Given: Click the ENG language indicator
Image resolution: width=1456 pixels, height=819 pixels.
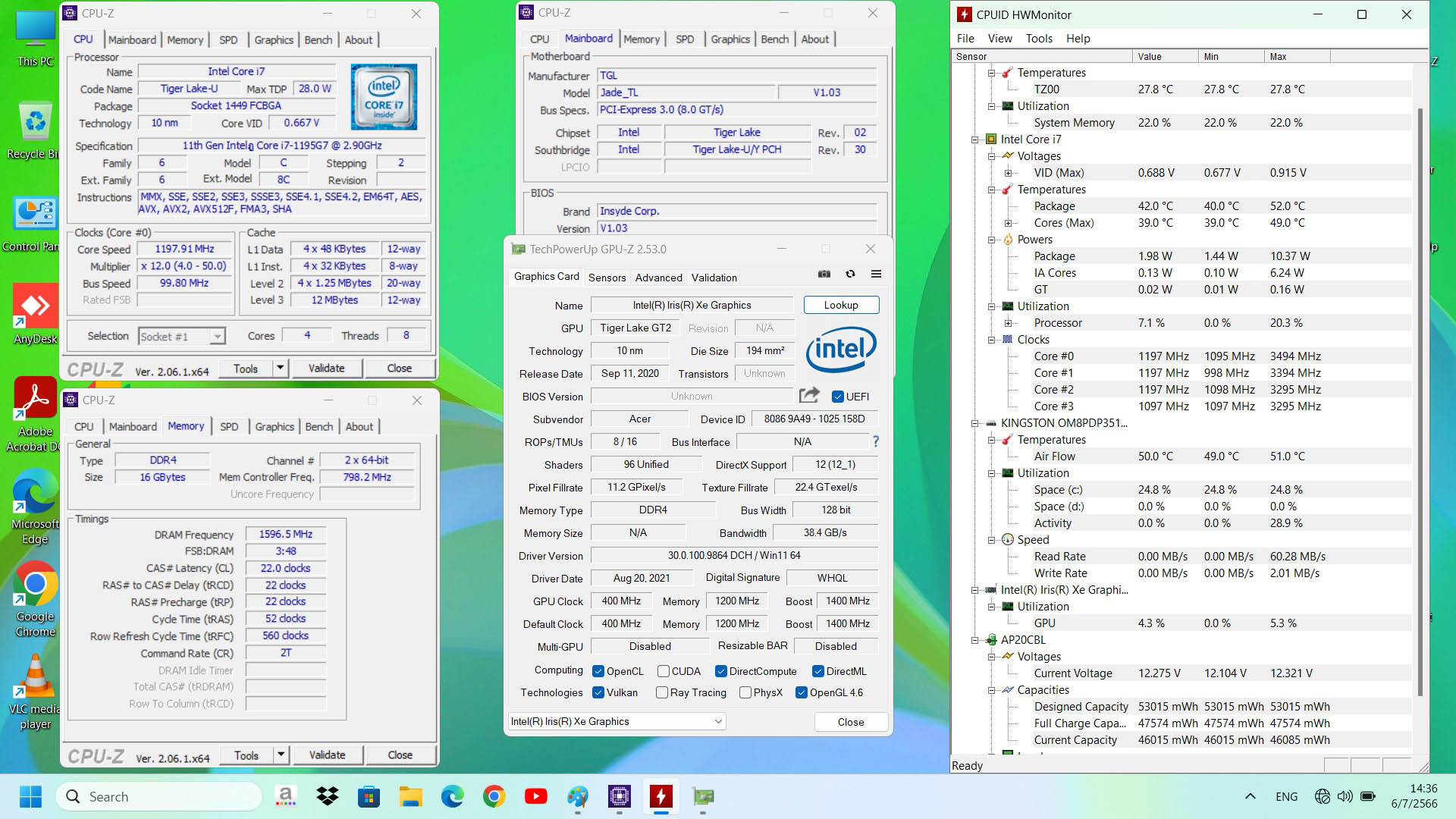Looking at the screenshot, I should 1286,796.
